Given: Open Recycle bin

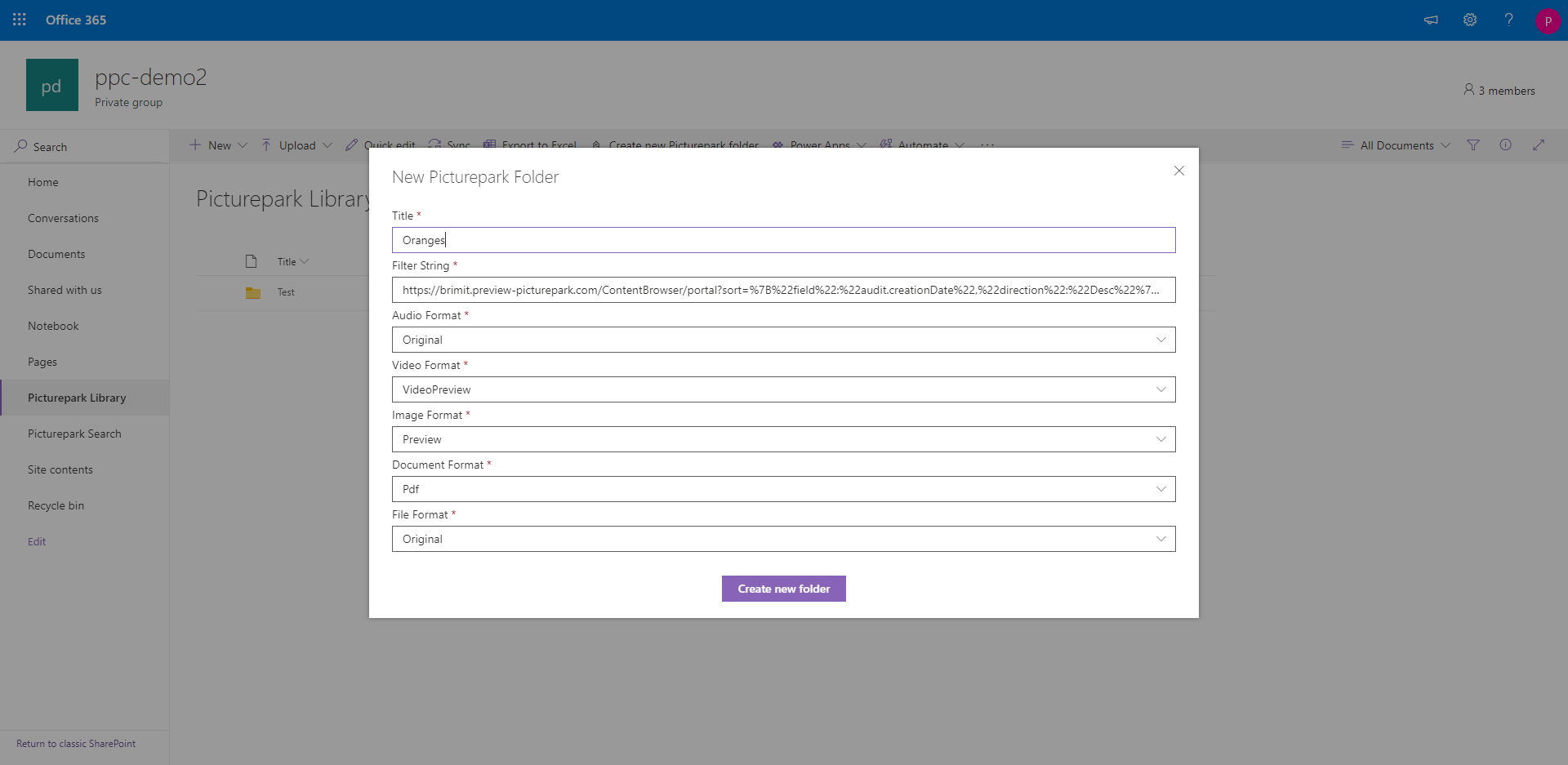Looking at the screenshot, I should 56,505.
